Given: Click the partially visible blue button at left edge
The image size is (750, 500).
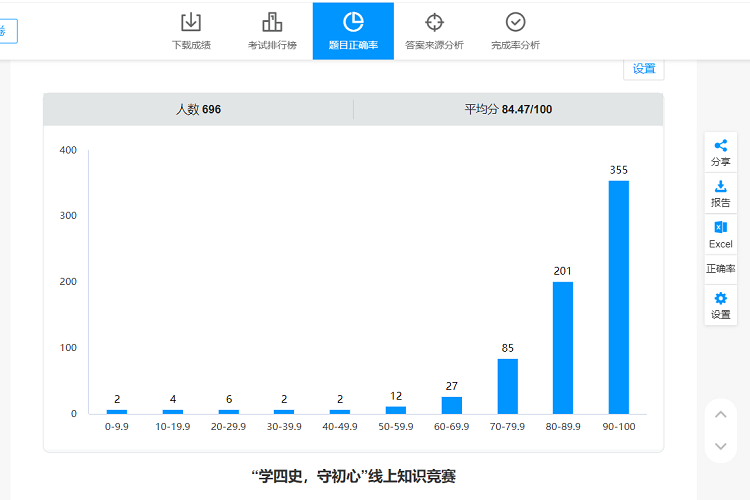Looking at the screenshot, I should click(x=8, y=31).
